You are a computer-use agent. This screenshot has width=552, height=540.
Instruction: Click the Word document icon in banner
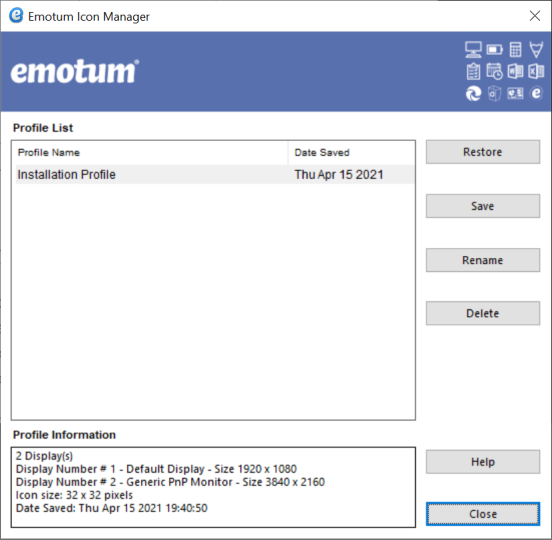pyautogui.click(x=515, y=71)
